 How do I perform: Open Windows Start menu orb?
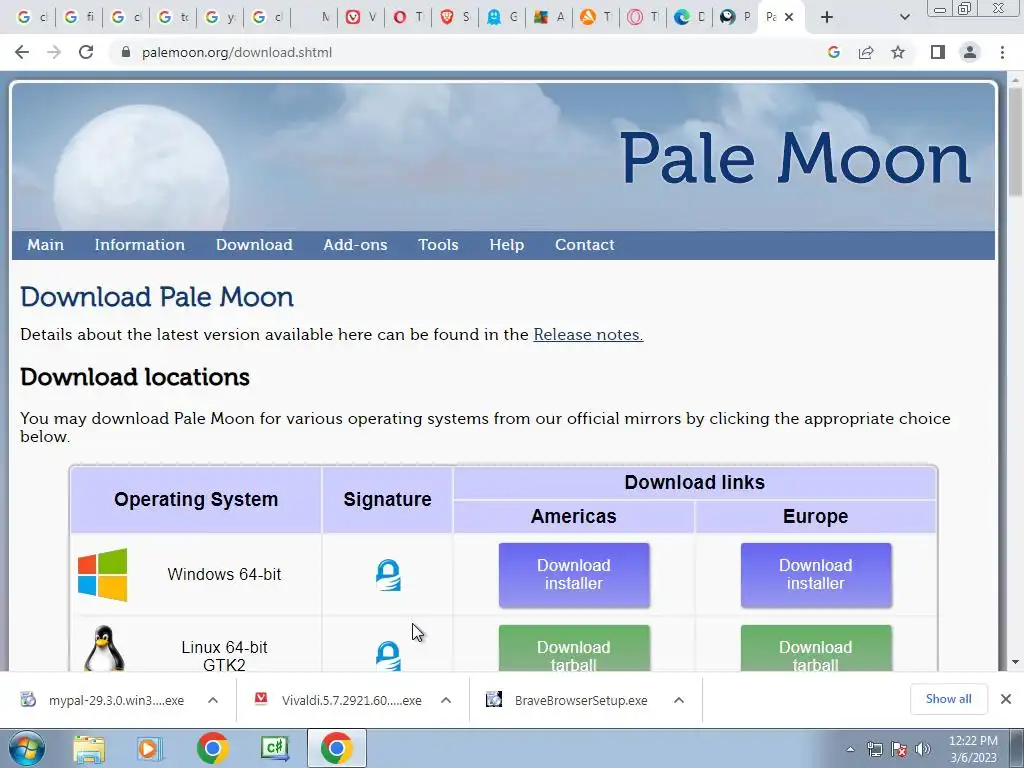[x=26, y=748]
